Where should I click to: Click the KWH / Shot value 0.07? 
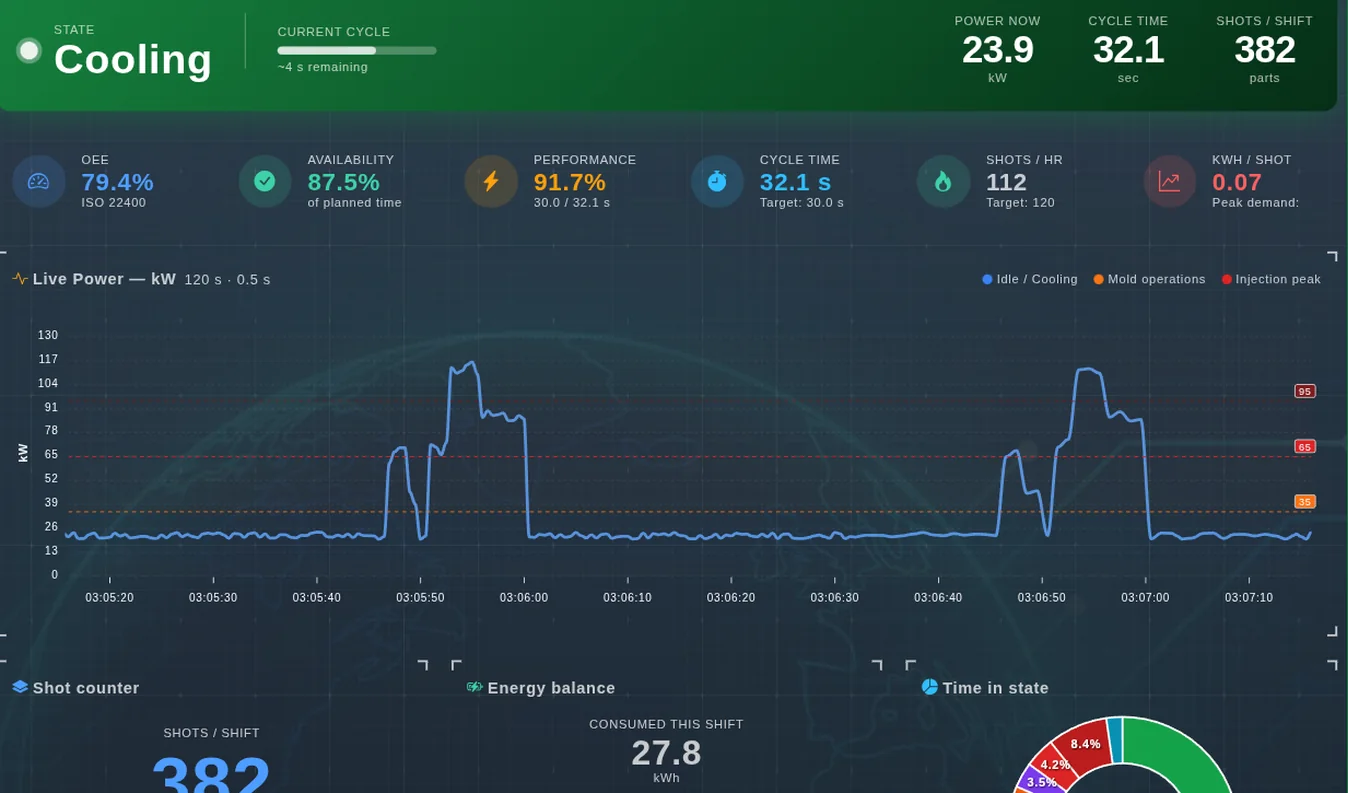(x=1237, y=182)
